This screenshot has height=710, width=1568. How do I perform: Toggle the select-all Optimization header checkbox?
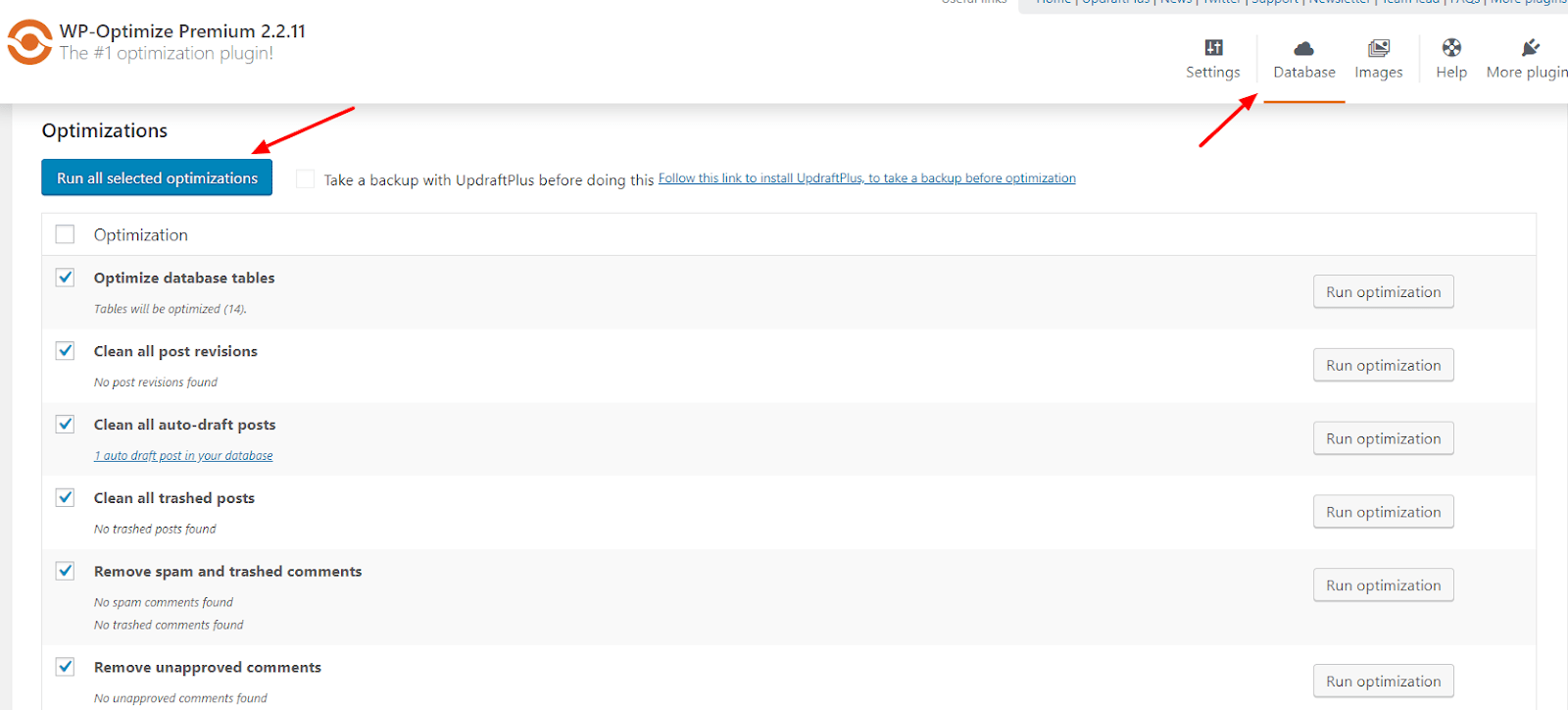tap(65, 234)
